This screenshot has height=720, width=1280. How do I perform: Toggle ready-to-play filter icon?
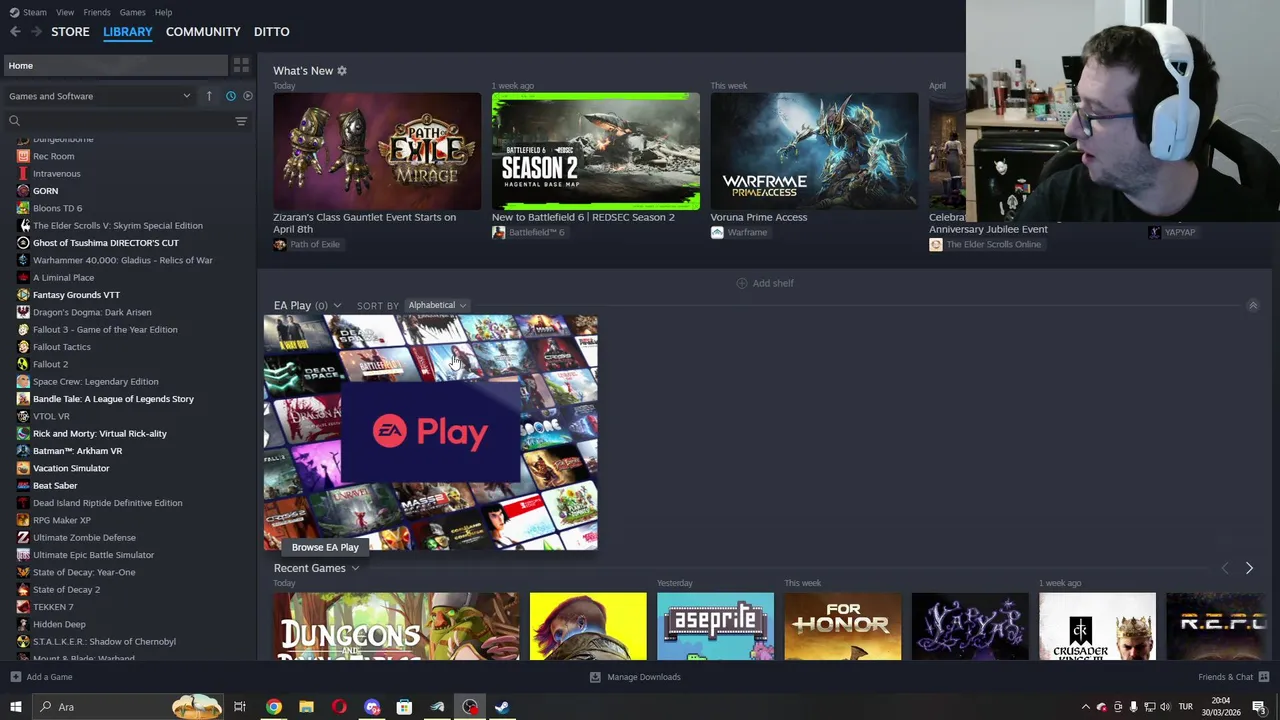248,96
